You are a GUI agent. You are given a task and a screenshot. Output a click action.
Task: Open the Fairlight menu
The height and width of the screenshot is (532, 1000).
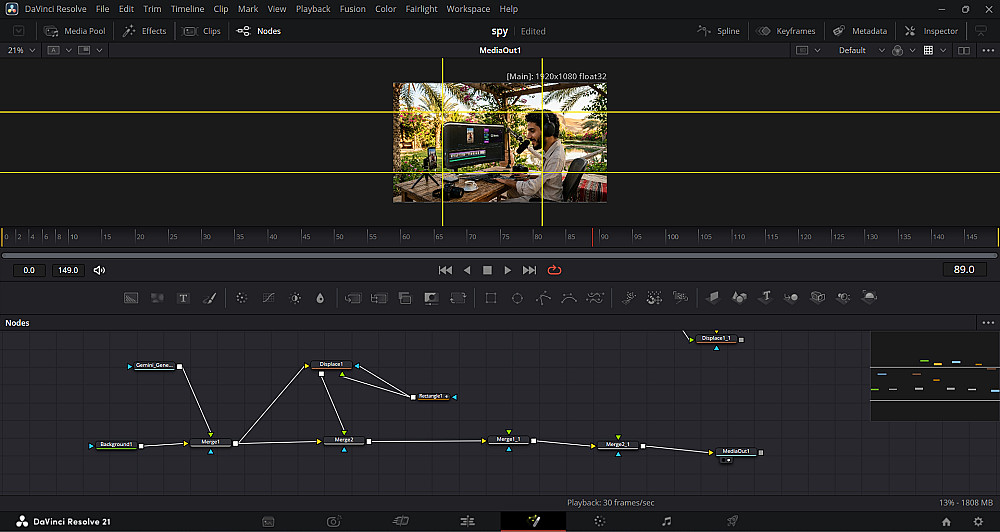(422, 9)
